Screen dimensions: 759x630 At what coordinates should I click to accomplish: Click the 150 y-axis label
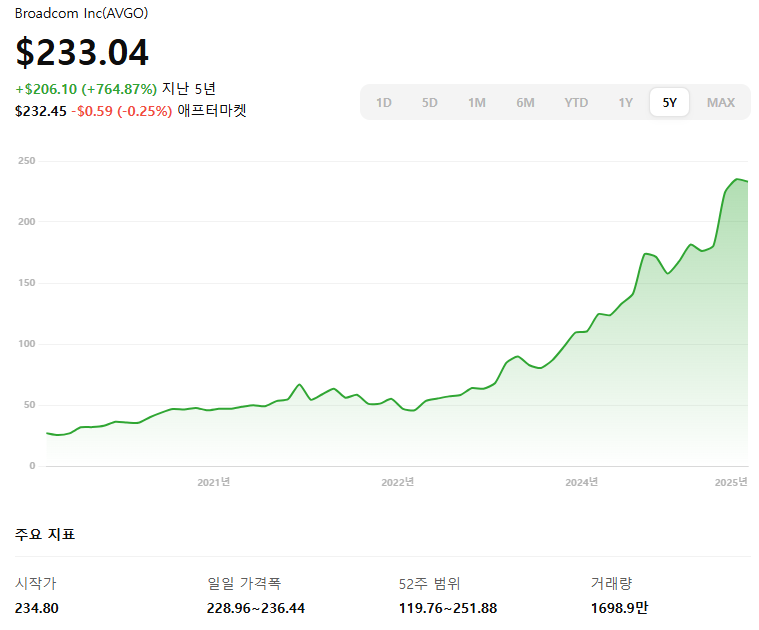point(27,283)
